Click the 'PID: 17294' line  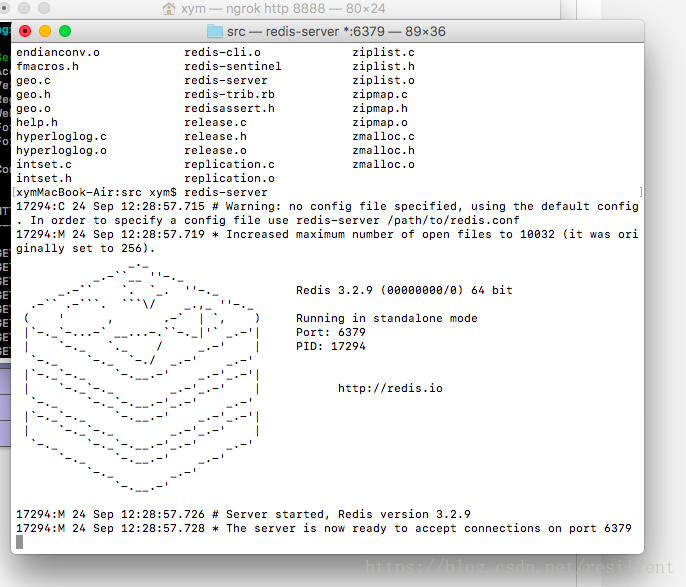pyautogui.click(x=331, y=346)
